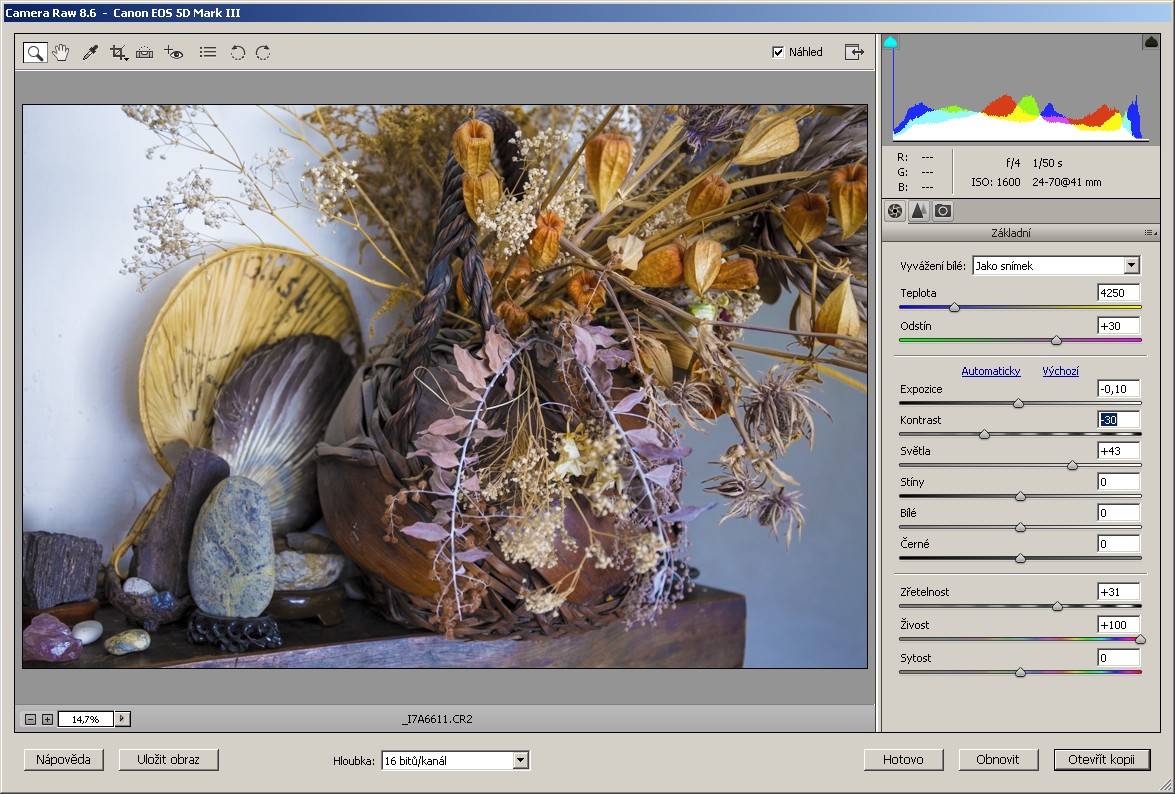This screenshot has width=1175, height=794.
Task: Rotate image 90° counterclockwise
Action: (237, 52)
